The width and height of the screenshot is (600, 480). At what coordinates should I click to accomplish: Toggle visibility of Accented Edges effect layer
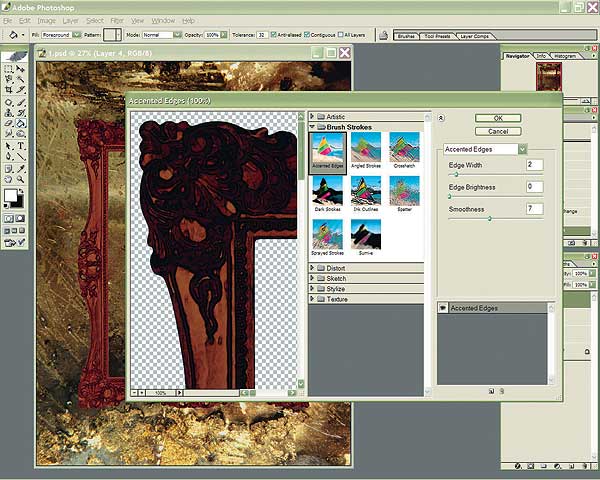pos(445,309)
